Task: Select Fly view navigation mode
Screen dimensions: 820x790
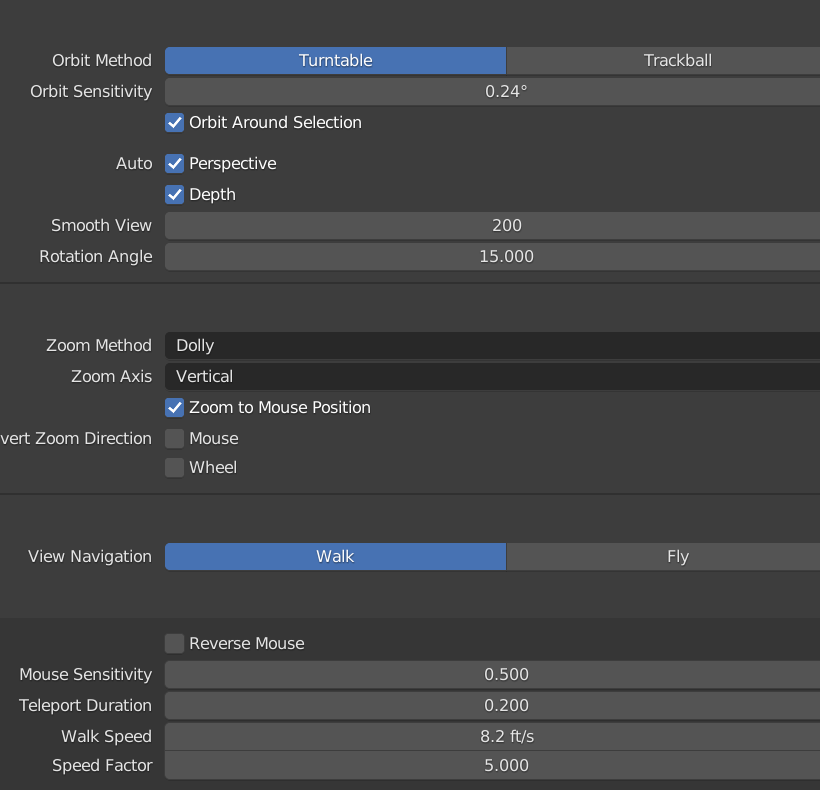Action: point(678,556)
